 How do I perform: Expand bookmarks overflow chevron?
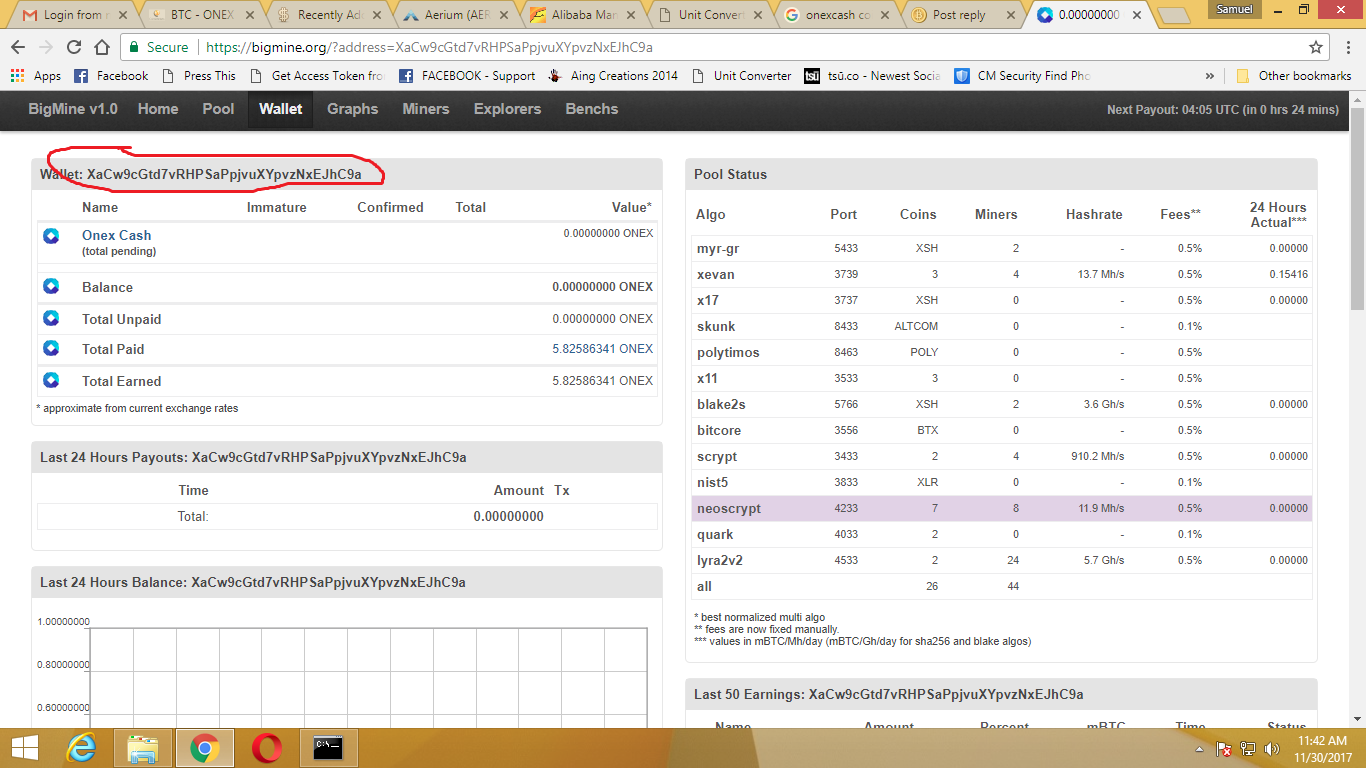point(1210,75)
